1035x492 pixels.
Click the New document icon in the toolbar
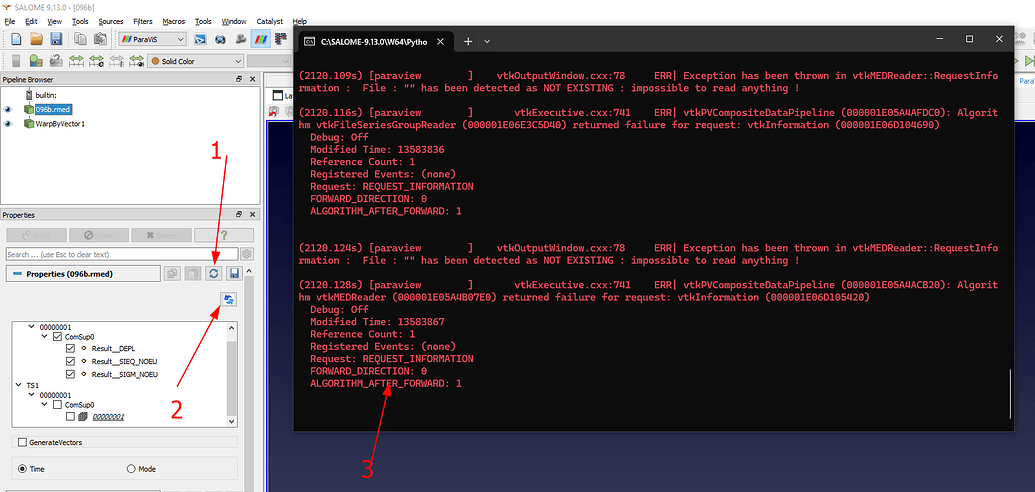click(x=16, y=39)
